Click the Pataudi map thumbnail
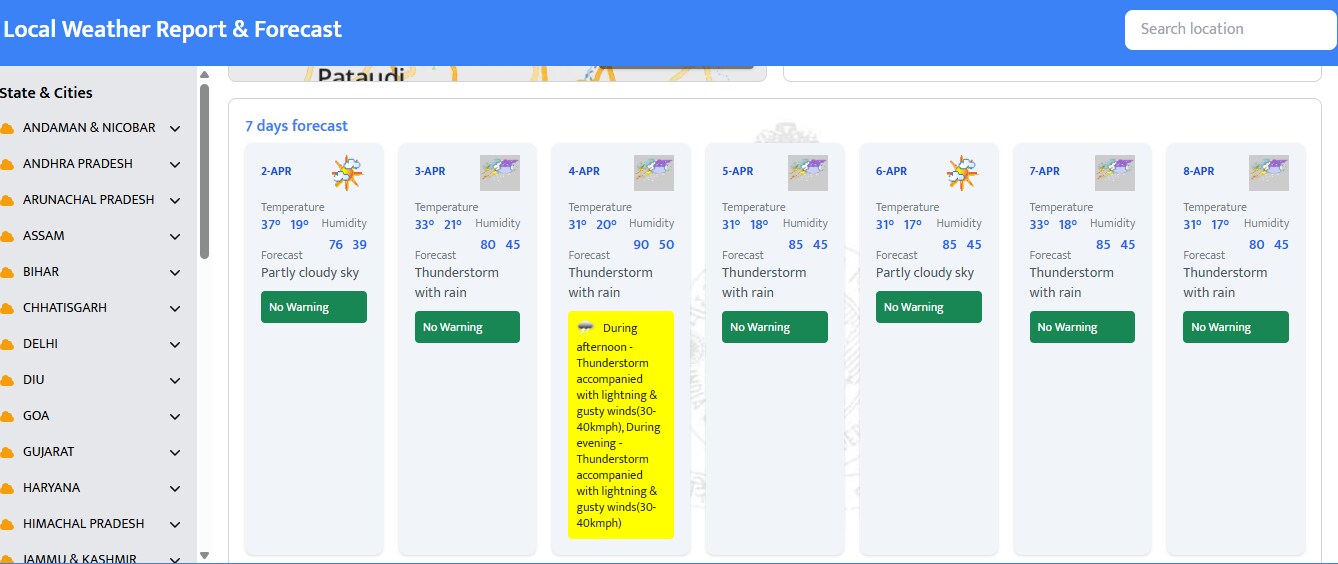The height and width of the screenshot is (564, 1338). pyautogui.click(x=498, y=74)
